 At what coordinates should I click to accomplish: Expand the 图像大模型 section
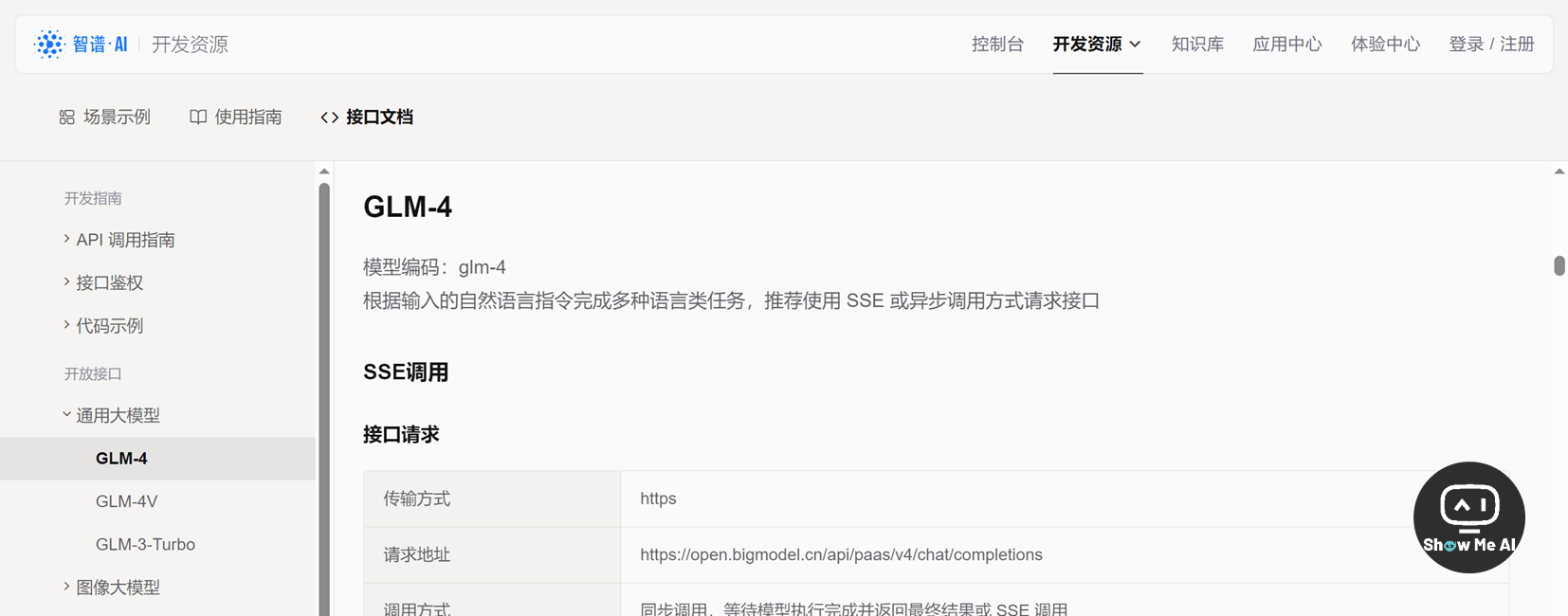coord(66,587)
